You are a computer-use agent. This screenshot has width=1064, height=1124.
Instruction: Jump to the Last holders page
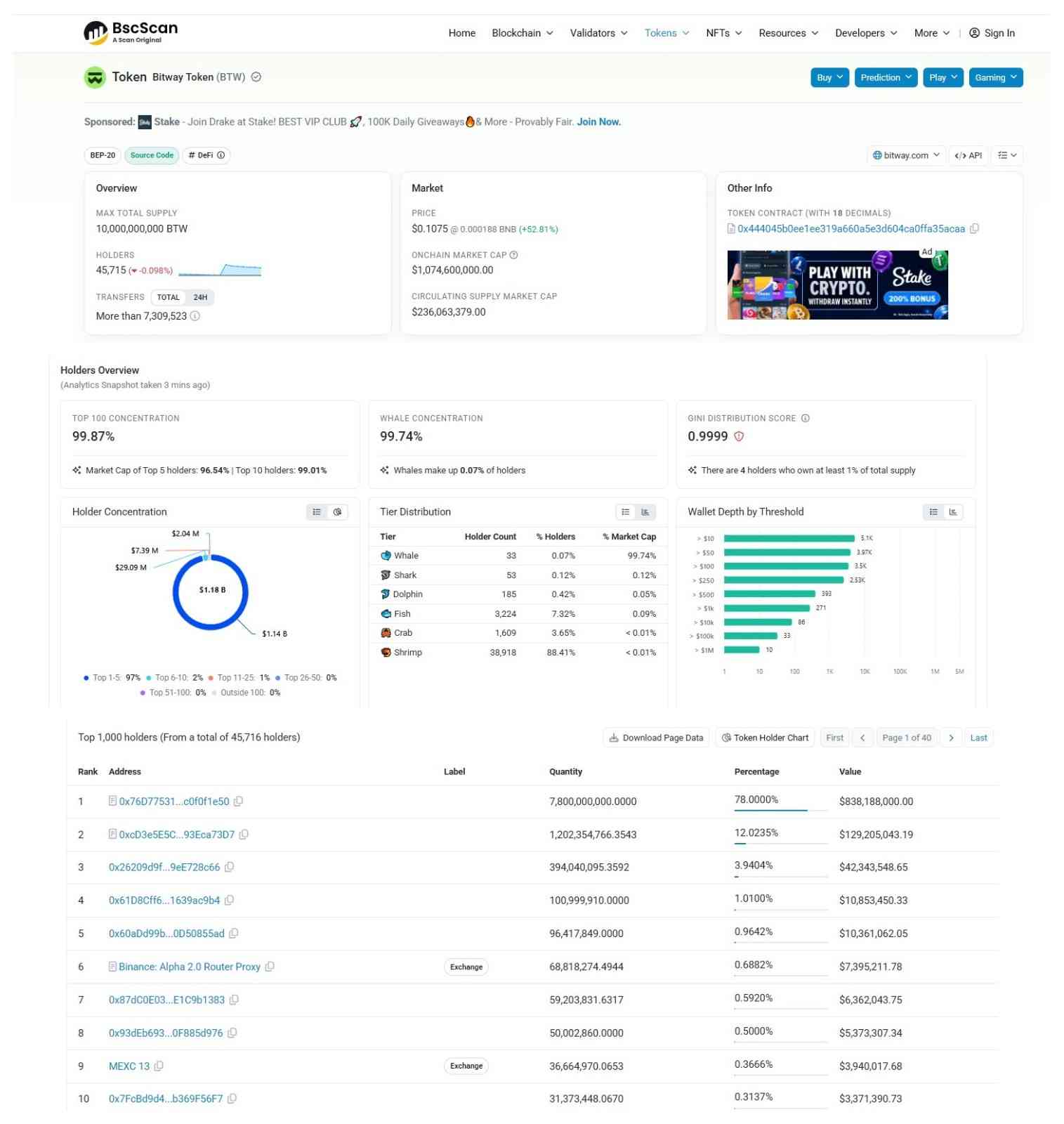tap(978, 738)
